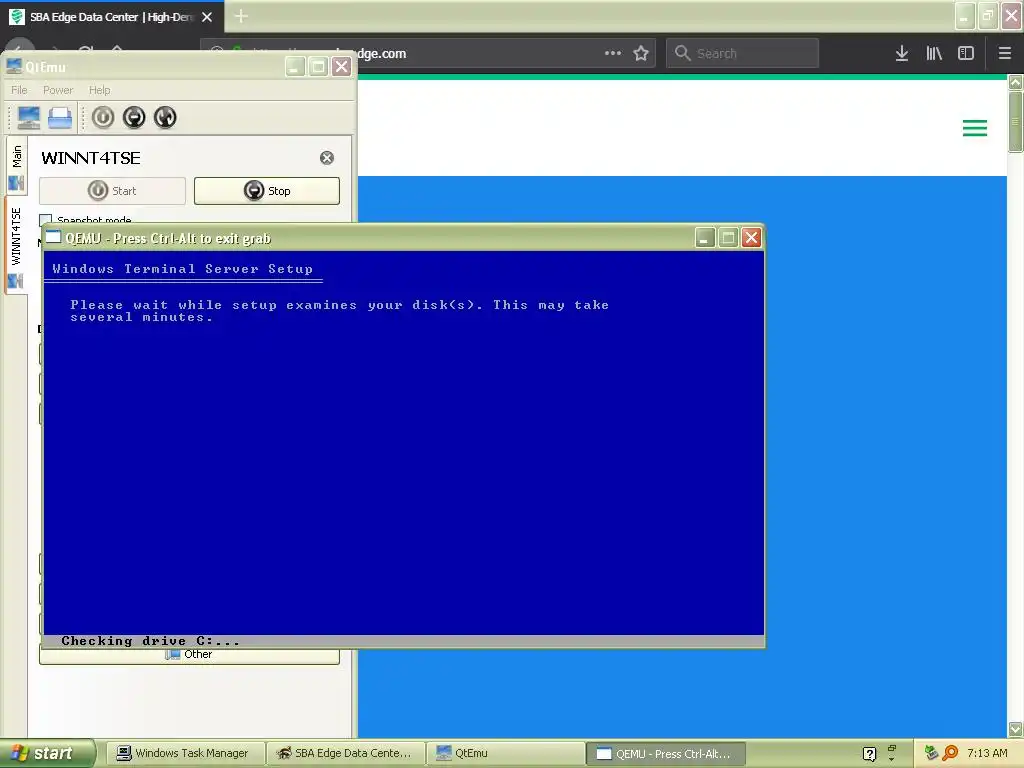Click the power-on toolbar icon in QtEmu

(x=103, y=118)
